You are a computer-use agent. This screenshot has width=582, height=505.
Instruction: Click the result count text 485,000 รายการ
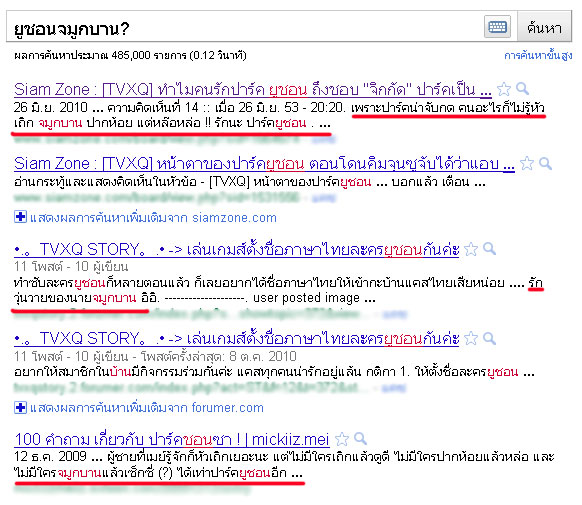149,56
